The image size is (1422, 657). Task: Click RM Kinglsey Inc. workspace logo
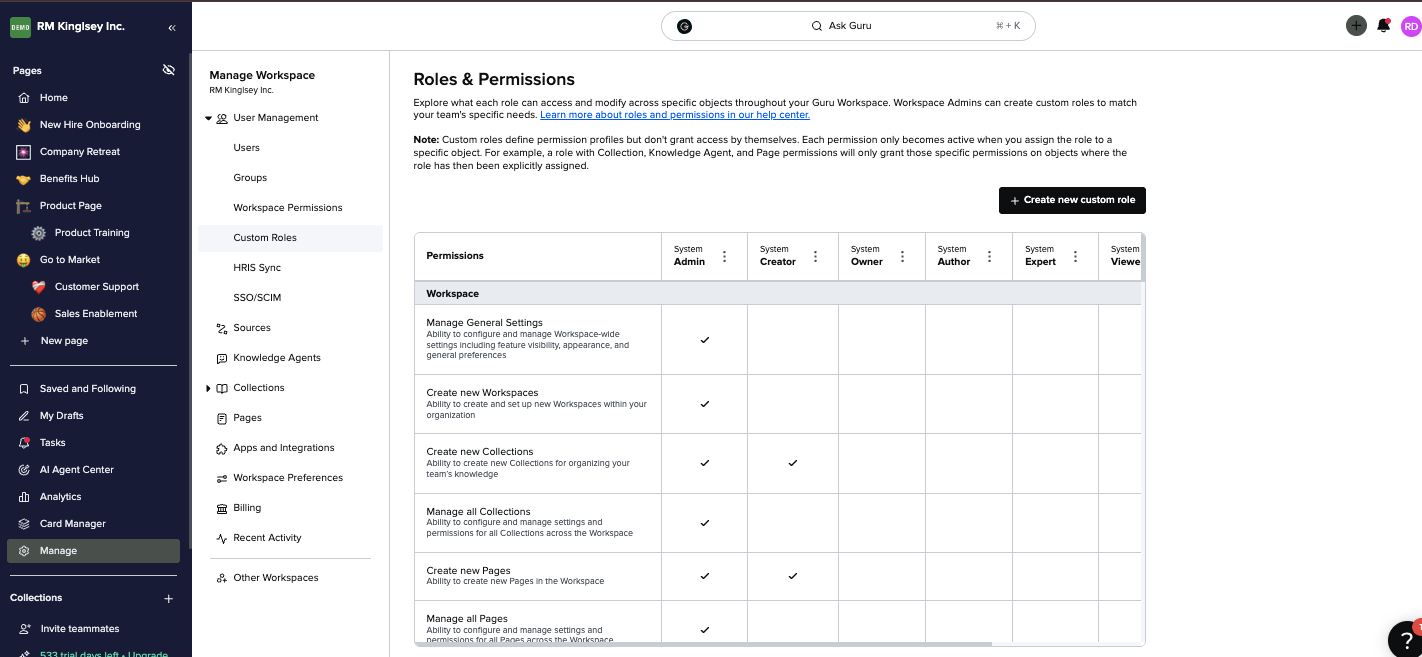pos(20,27)
